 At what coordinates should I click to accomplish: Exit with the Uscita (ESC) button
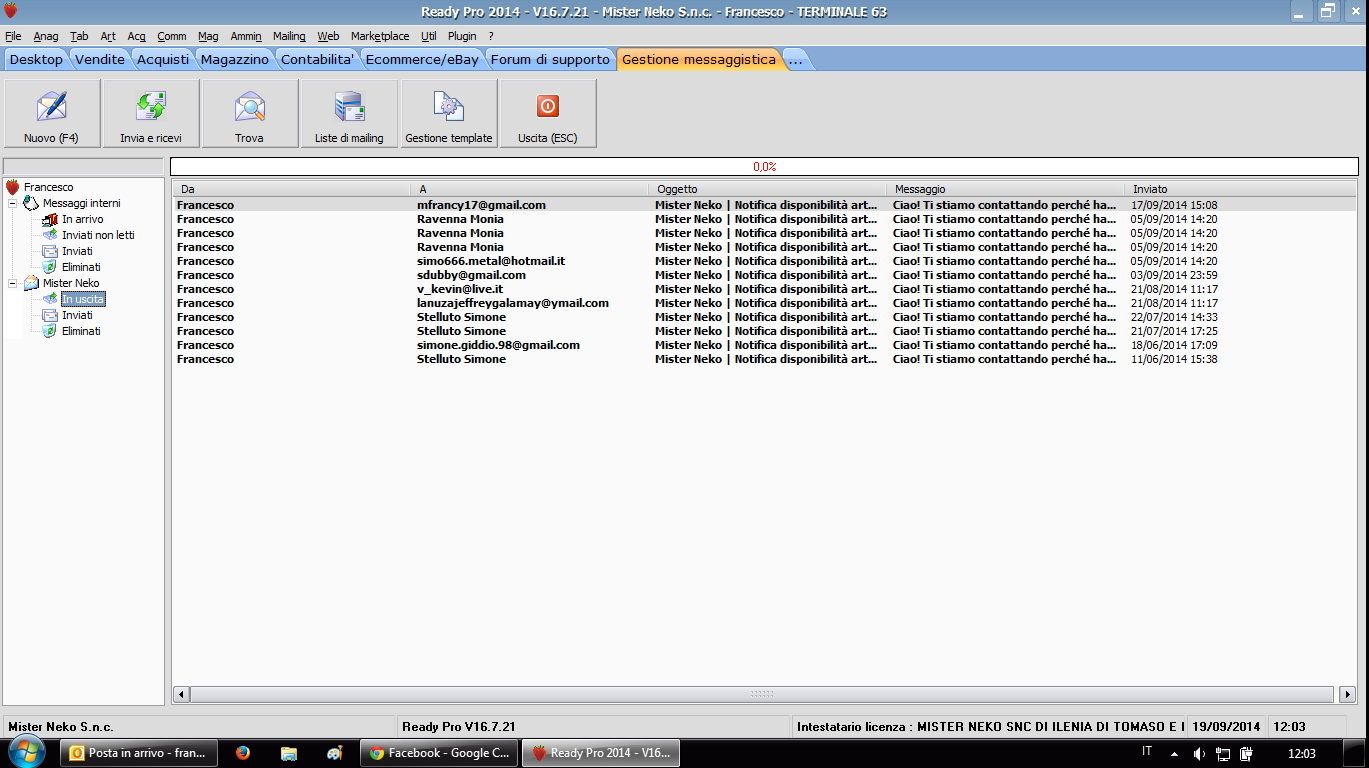(x=548, y=114)
